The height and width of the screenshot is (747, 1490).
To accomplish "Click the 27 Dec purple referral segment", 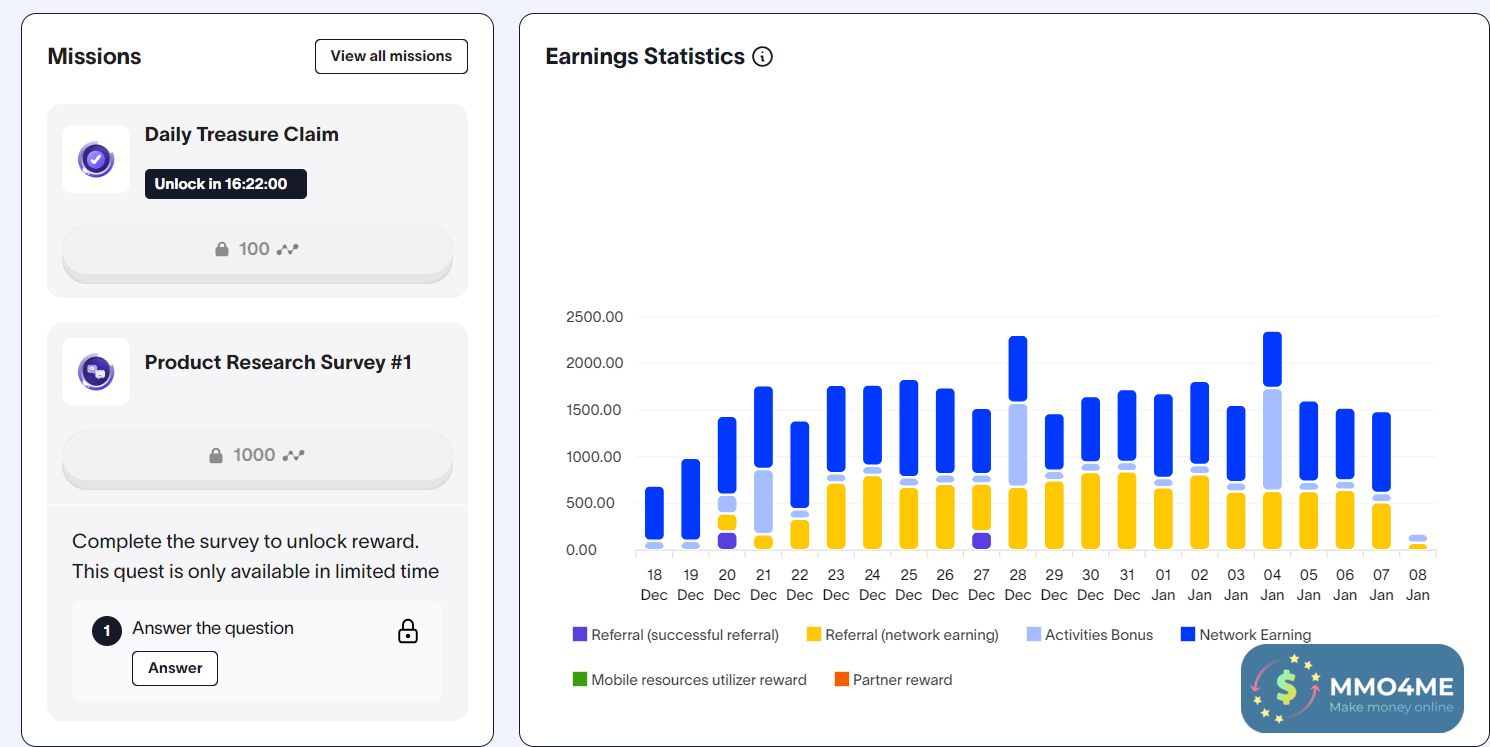I will tap(982, 541).
